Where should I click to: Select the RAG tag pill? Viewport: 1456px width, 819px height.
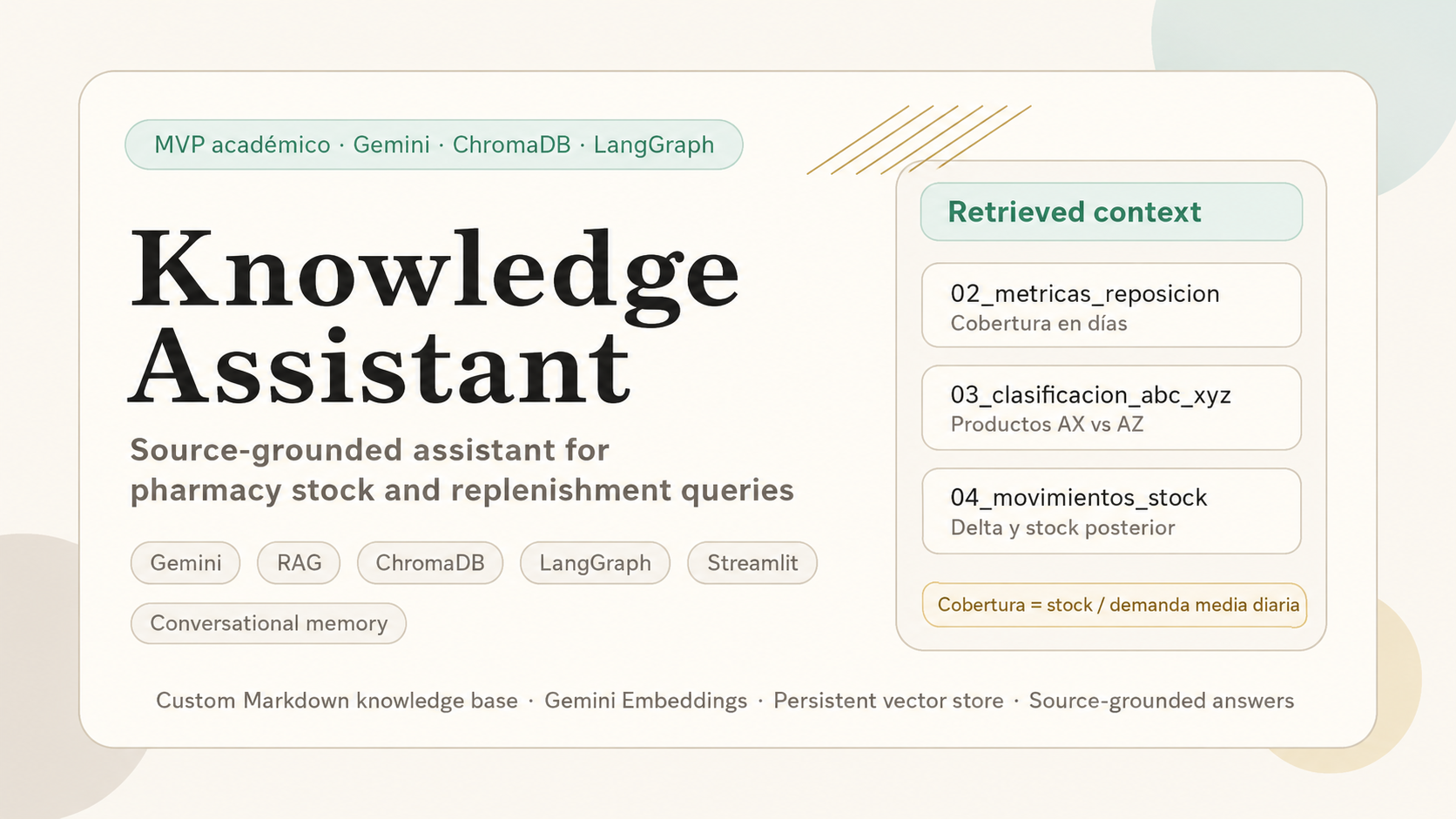[299, 563]
